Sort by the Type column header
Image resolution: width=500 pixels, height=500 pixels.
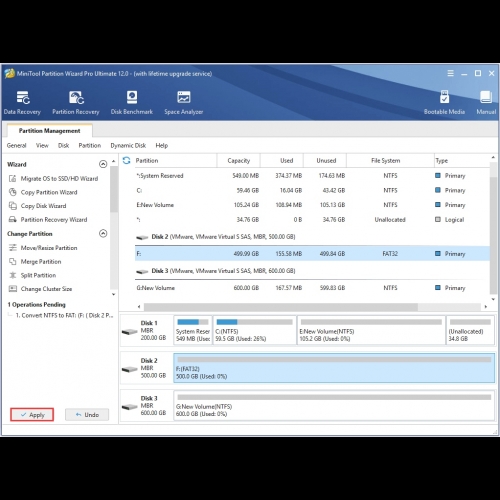462,161
